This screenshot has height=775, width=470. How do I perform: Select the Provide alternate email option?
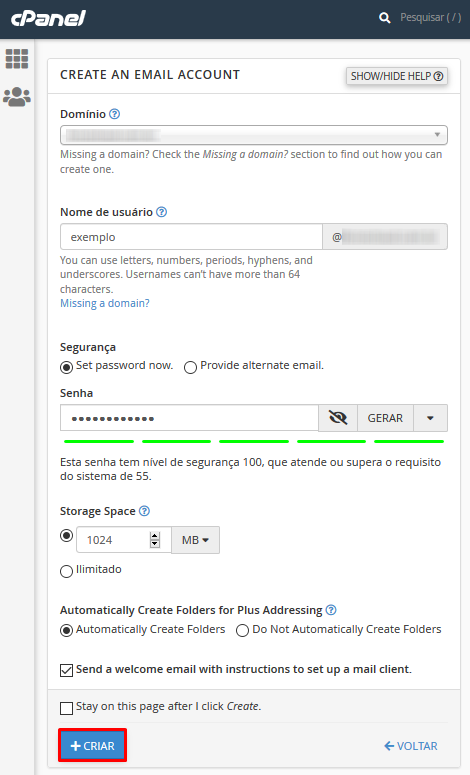pos(190,368)
